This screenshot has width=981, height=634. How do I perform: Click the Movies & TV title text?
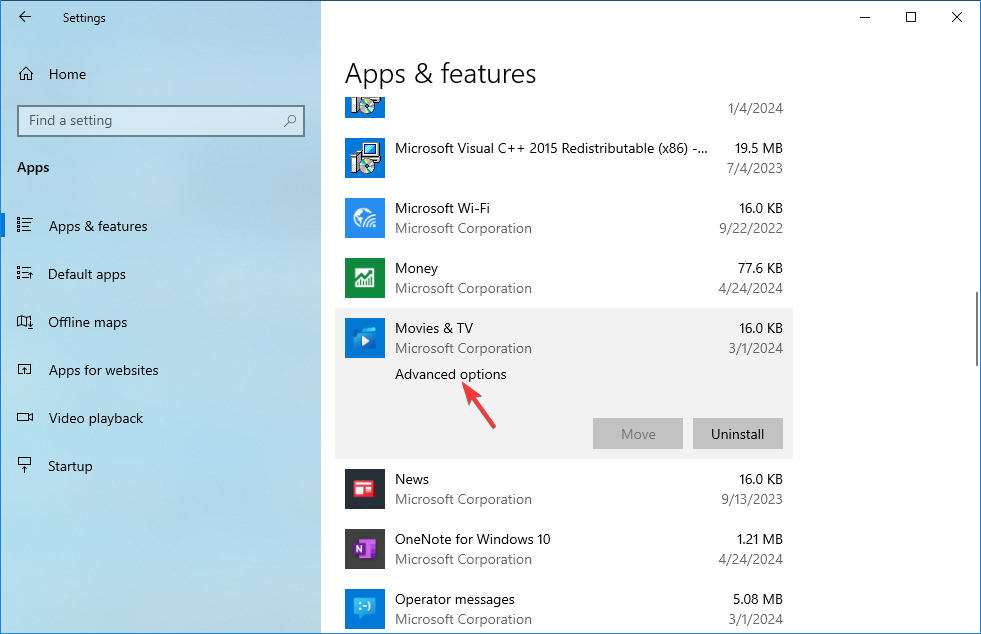pos(434,329)
